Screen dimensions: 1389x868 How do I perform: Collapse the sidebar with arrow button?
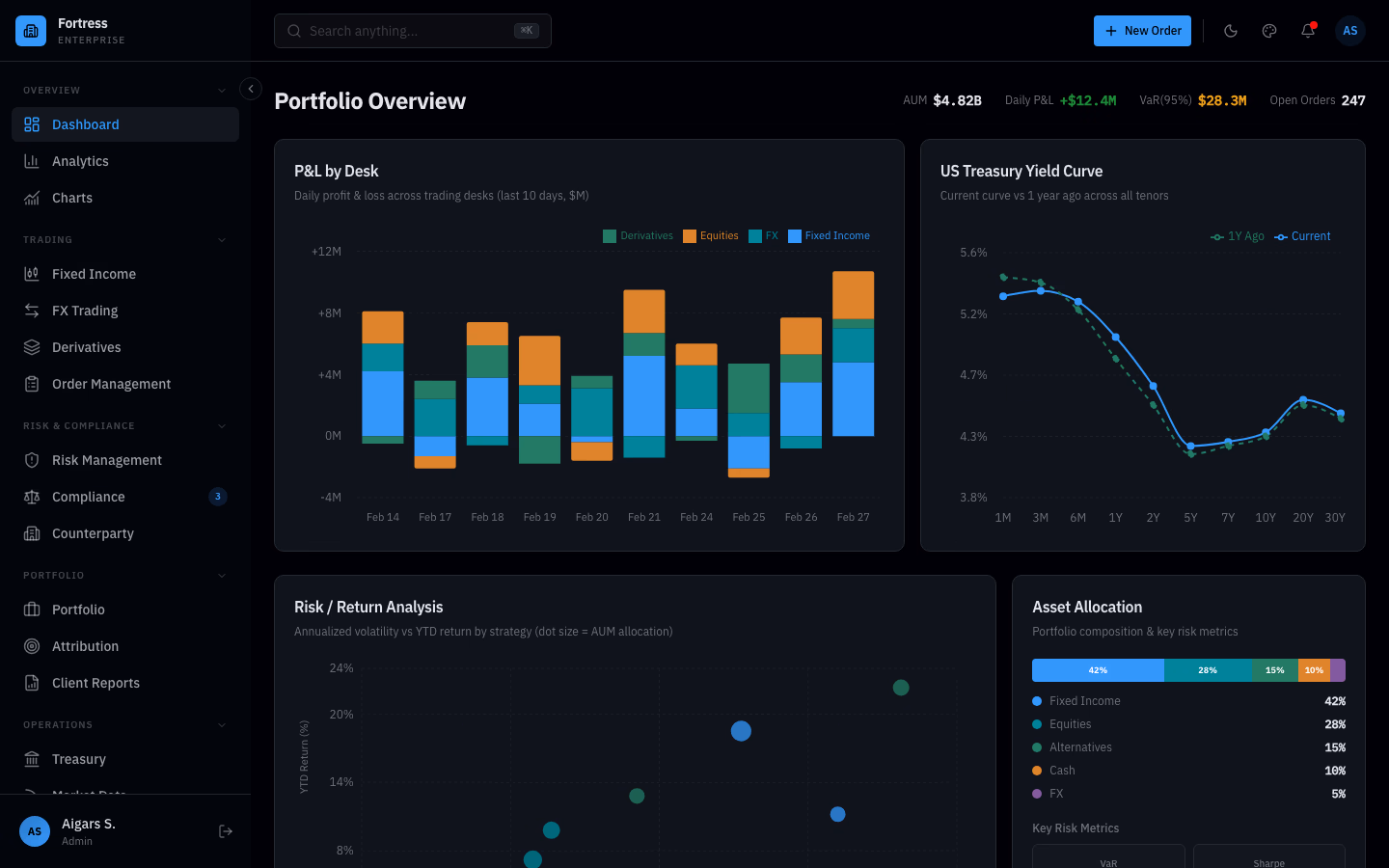(251, 89)
